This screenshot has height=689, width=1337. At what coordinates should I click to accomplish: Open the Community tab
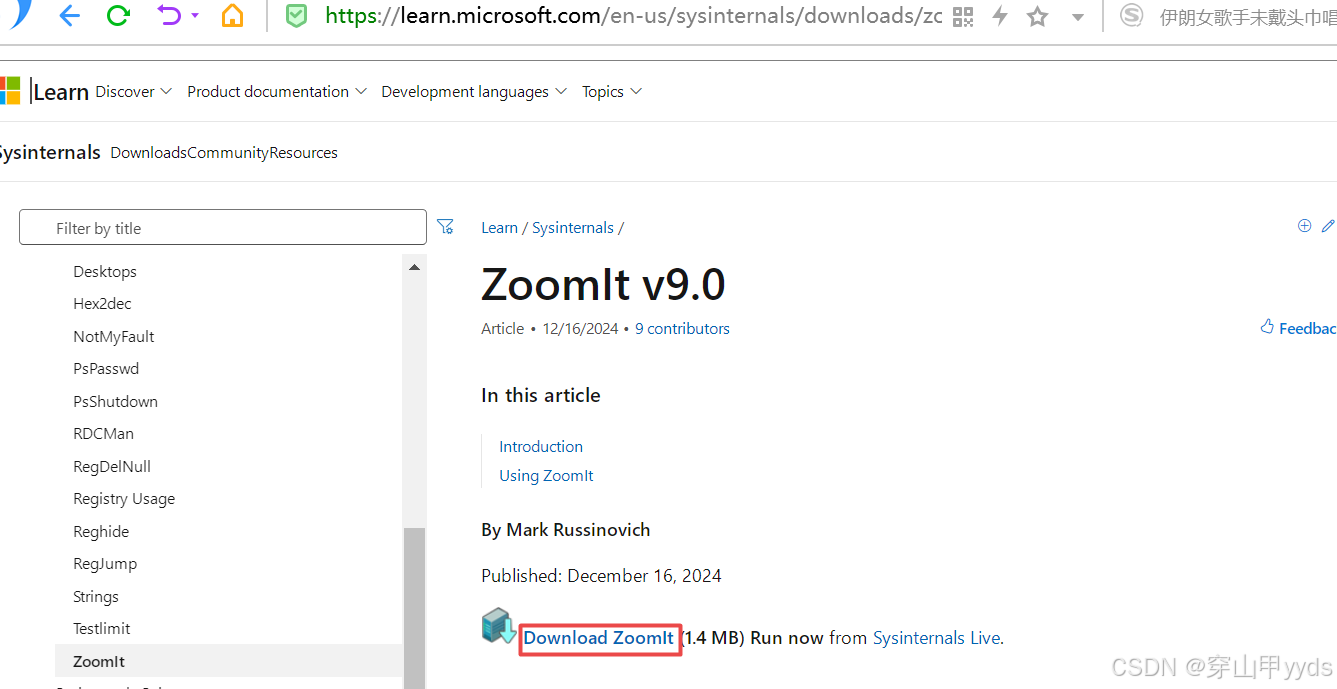click(x=228, y=153)
